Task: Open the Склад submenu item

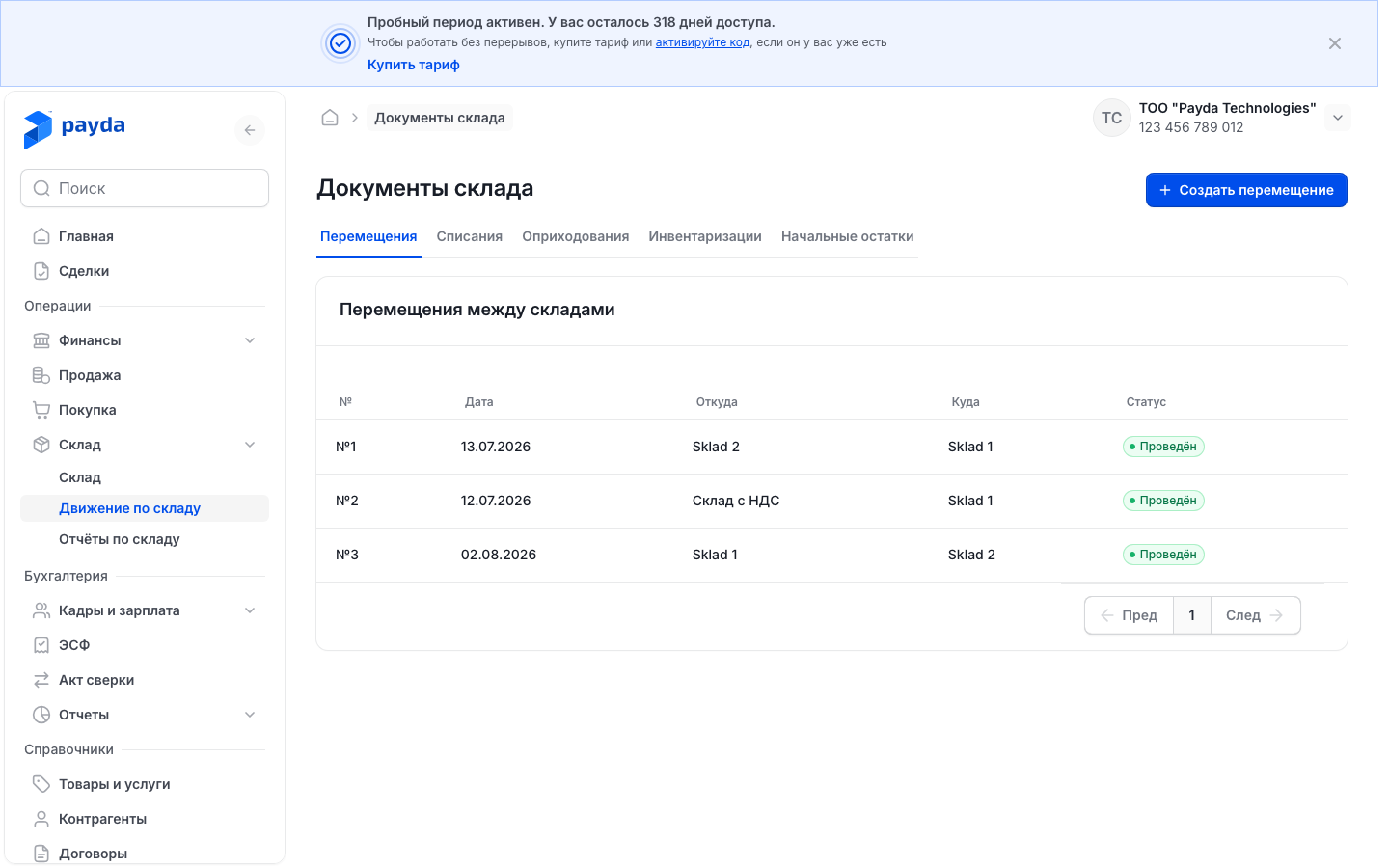Action: tap(145, 477)
